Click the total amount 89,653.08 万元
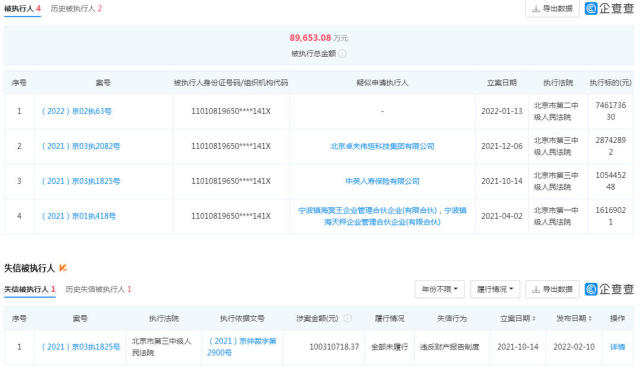 pyautogui.click(x=319, y=38)
